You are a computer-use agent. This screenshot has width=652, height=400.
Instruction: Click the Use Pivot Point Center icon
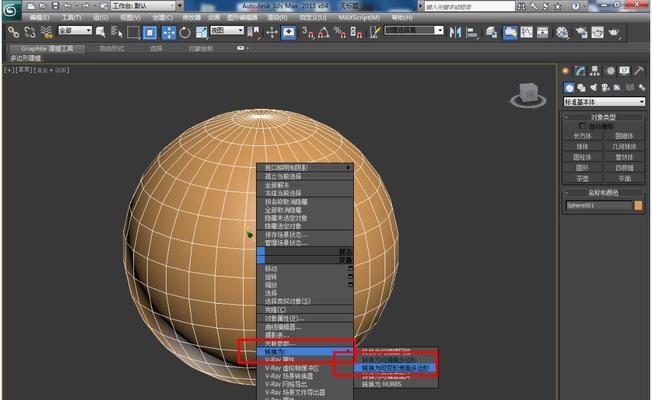pos(253,32)
